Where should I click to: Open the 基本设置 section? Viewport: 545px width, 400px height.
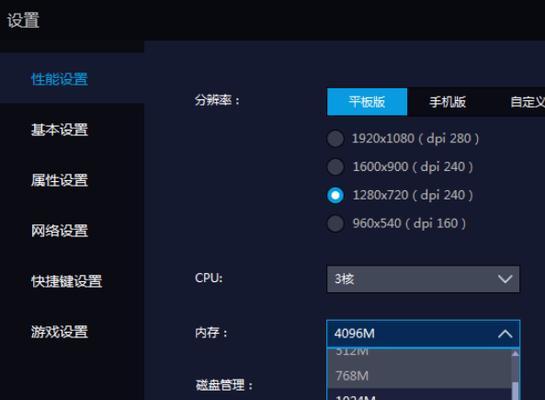59,130
